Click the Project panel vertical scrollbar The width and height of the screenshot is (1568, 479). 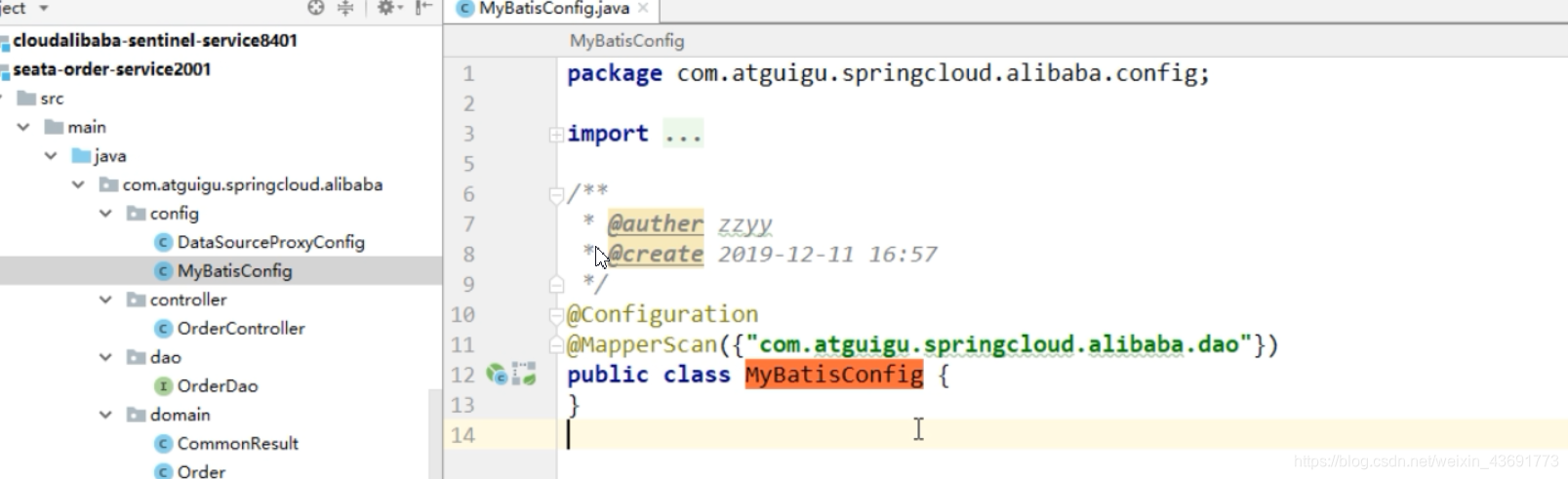coord(435,433)
